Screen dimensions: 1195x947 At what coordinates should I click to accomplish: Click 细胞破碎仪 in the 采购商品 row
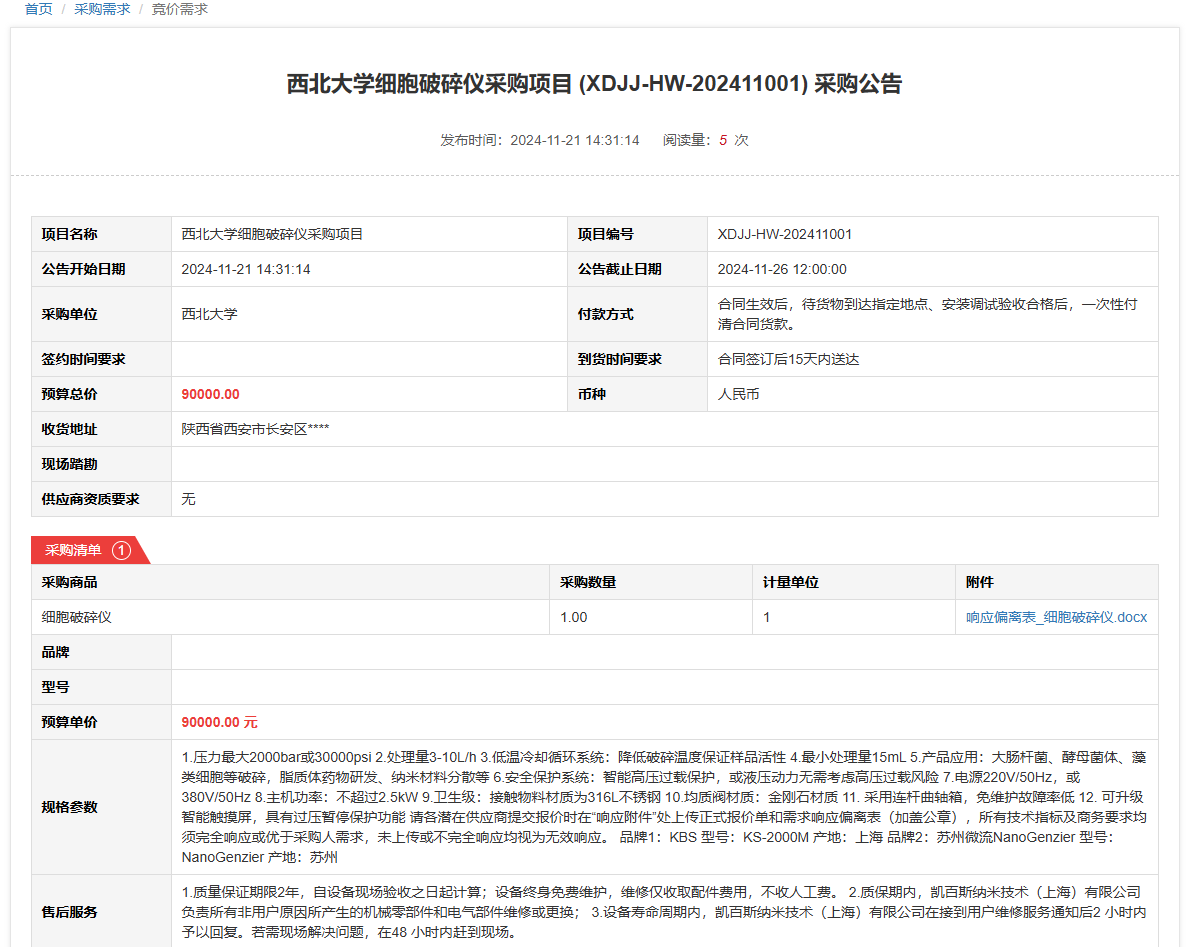click(77, 617)
